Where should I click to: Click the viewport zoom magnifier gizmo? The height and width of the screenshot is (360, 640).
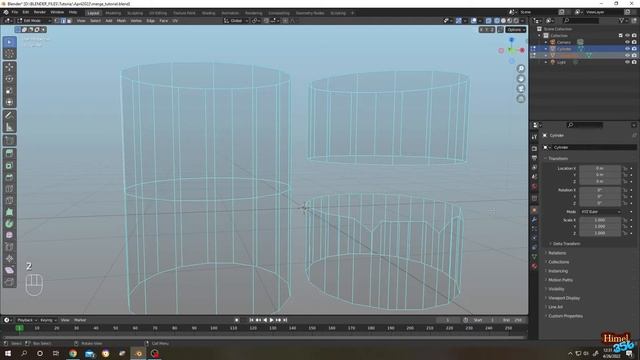click(x=521, y=69)
